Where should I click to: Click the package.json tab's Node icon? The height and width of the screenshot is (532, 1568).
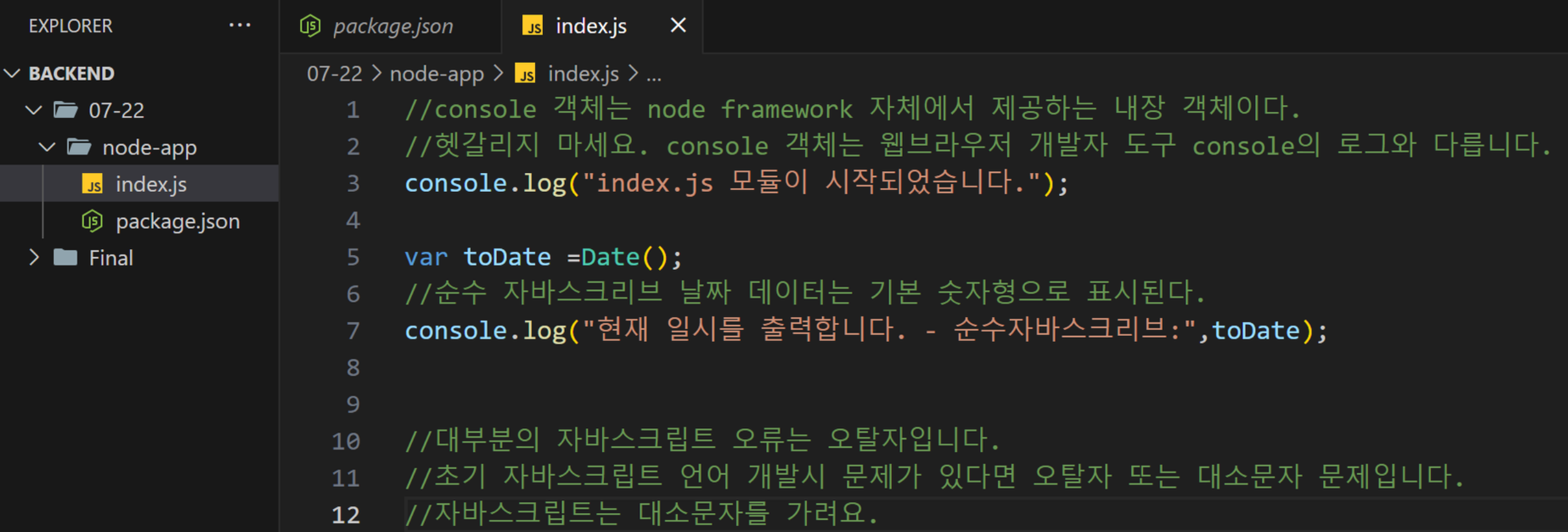pyautogui.click(x=310, y=26)
